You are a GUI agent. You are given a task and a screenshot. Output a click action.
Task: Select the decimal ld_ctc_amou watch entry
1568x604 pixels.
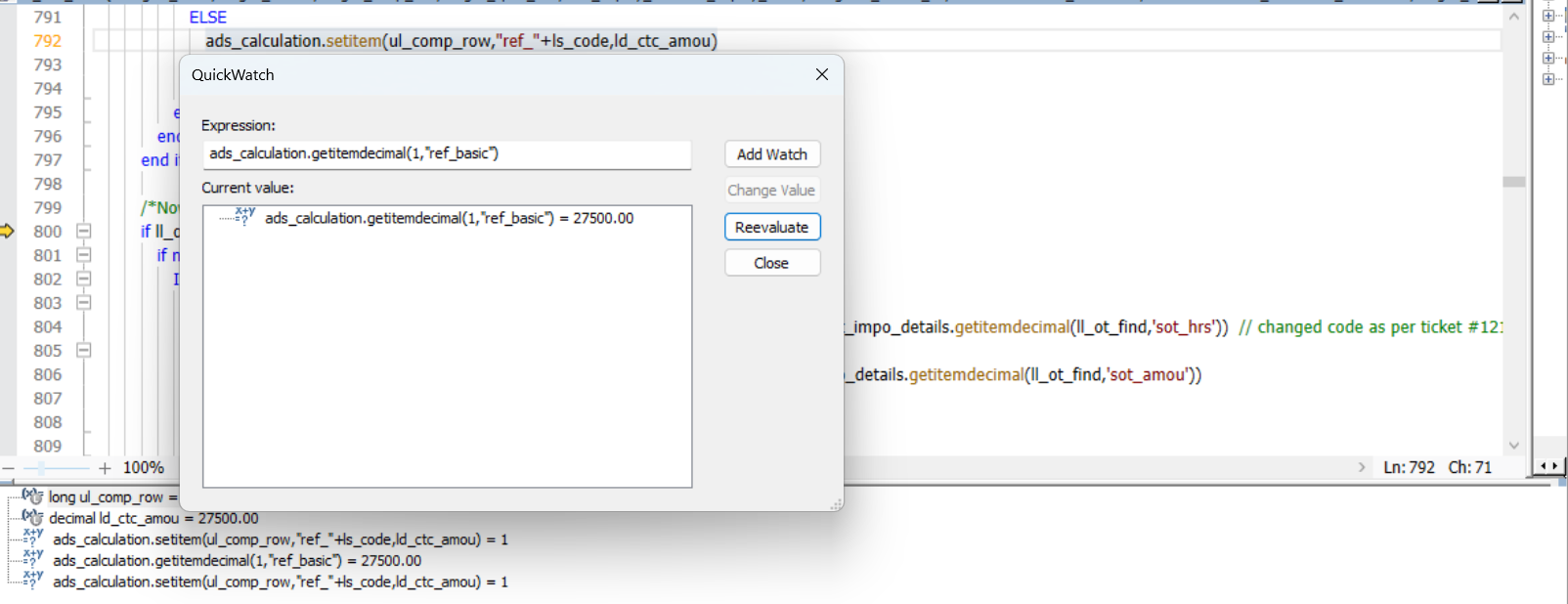coord(153,518)
